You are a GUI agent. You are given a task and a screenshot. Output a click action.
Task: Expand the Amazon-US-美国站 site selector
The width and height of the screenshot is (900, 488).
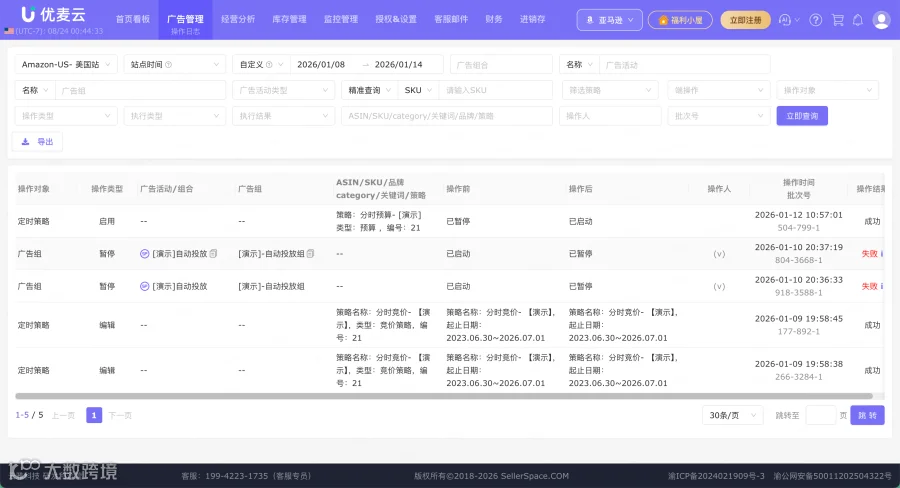point(66,65)
